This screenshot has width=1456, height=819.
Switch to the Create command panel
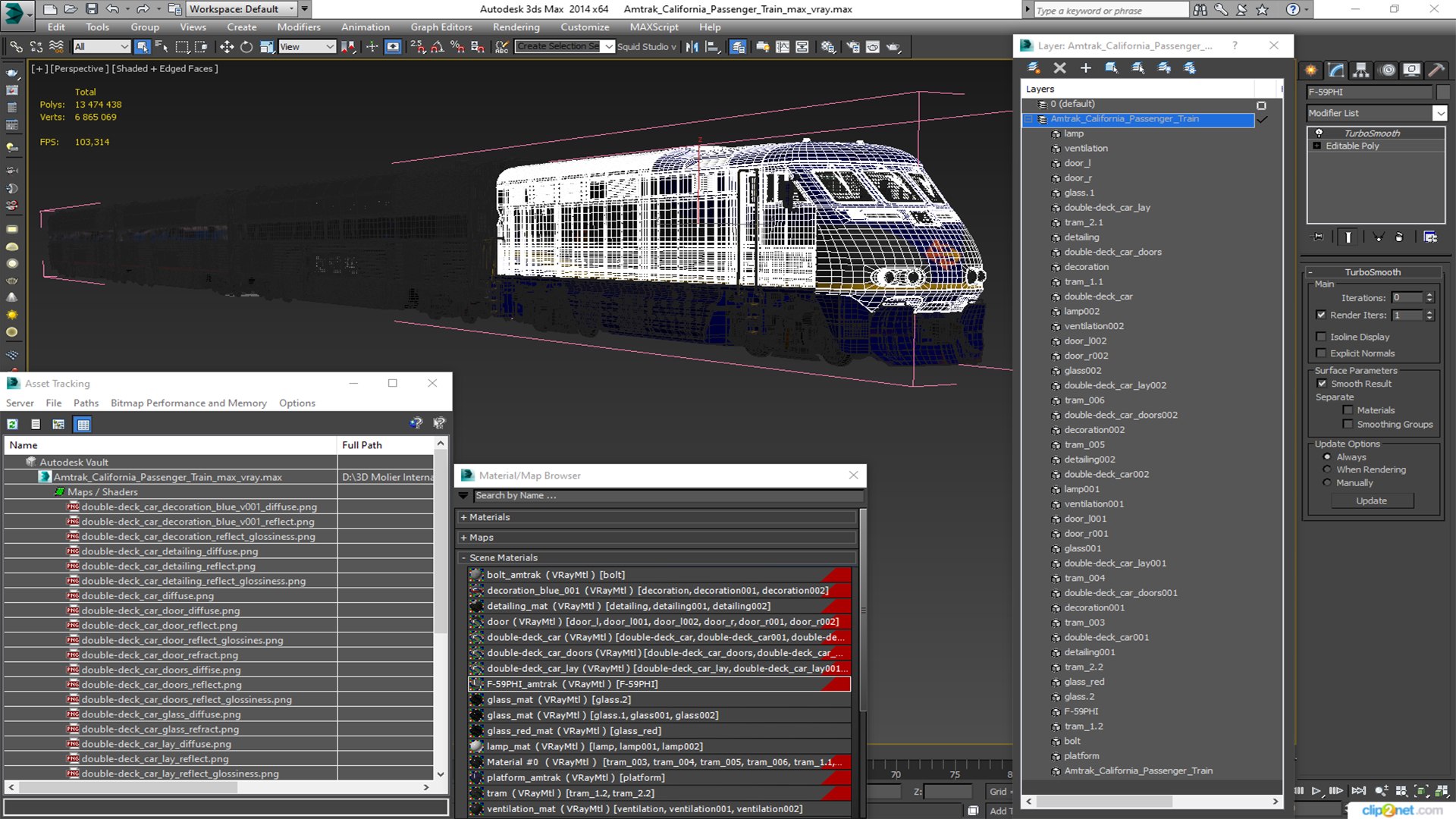(1310, 70)
